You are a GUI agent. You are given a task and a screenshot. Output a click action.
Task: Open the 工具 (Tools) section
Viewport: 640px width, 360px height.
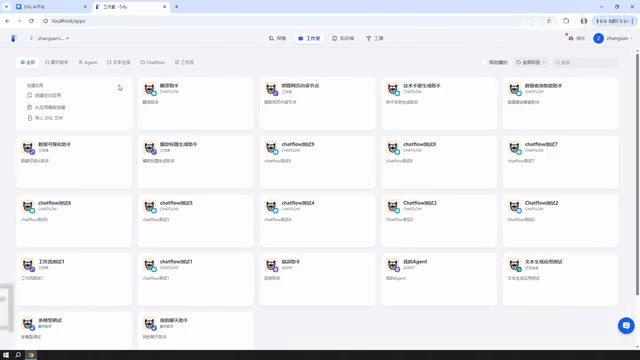pyautogui.click(x=375, y=38)
